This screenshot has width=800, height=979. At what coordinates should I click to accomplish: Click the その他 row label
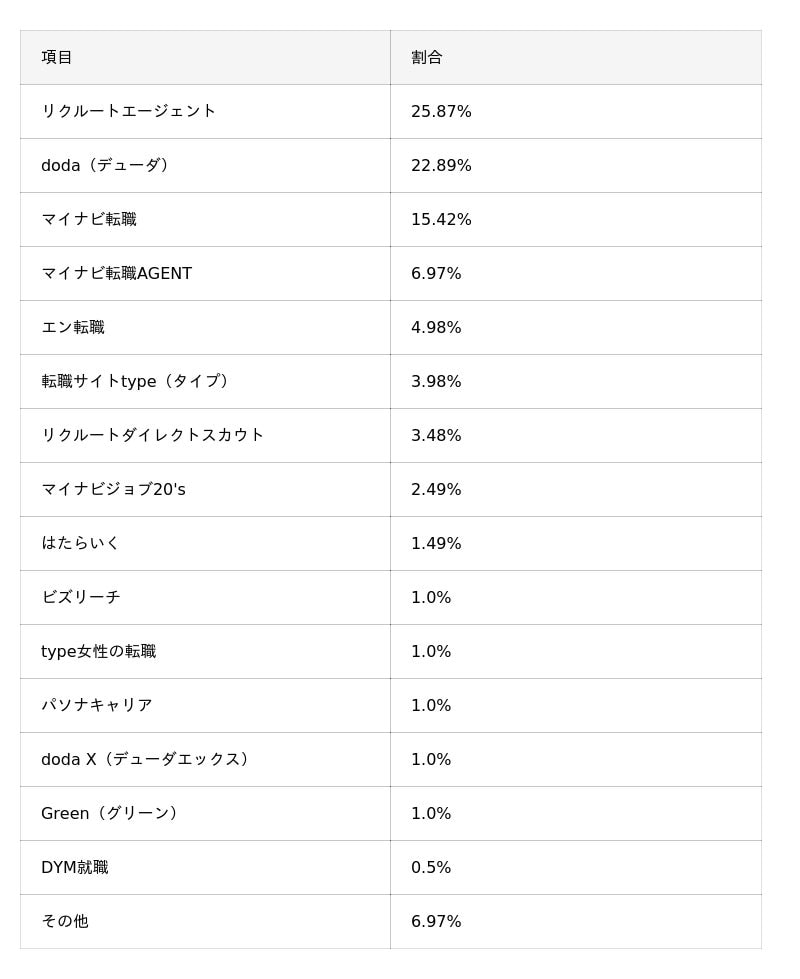tap(64, 921)
